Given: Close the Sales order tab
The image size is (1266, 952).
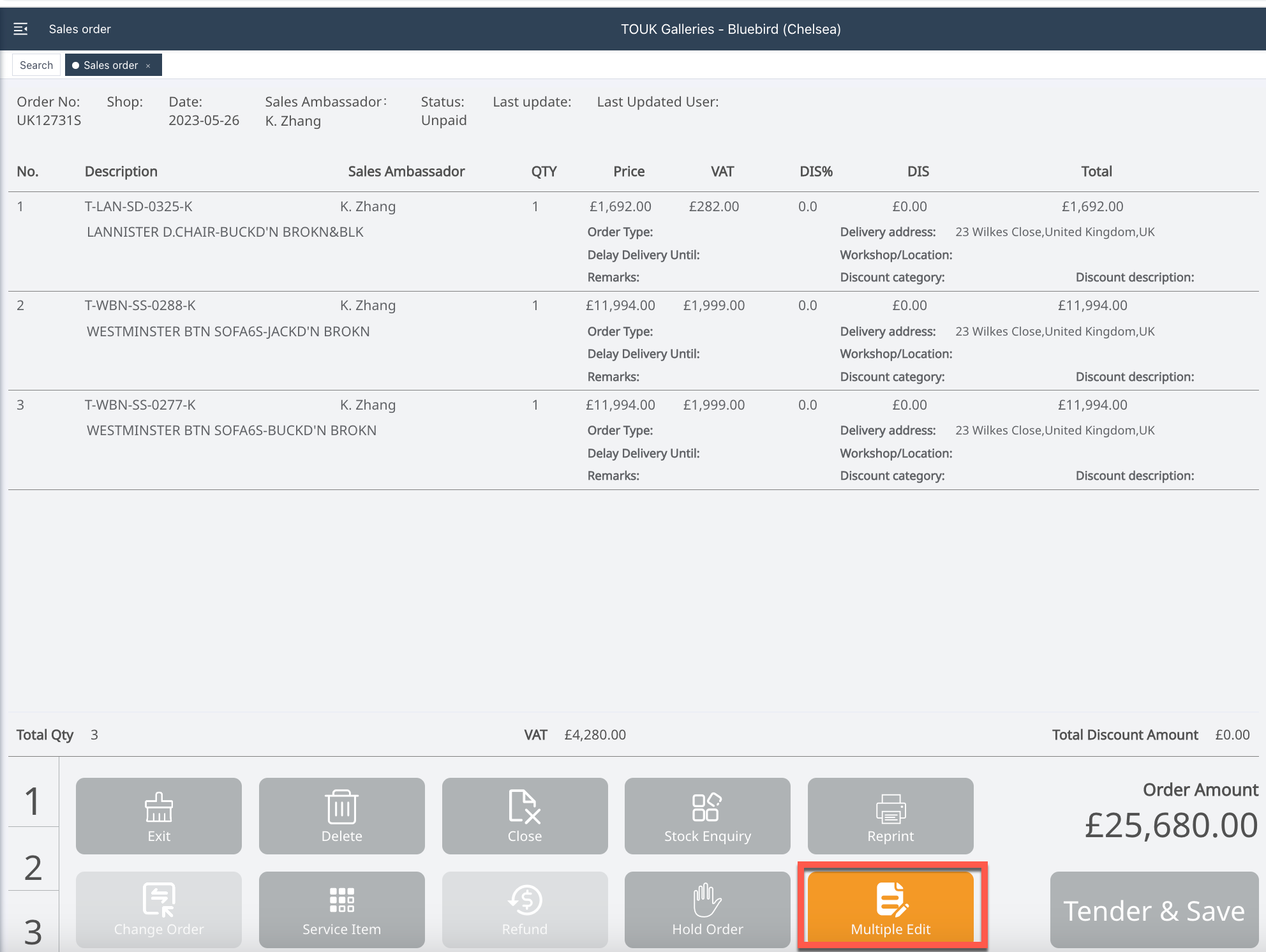Looking at the screenshot, I should pos(148,66).
